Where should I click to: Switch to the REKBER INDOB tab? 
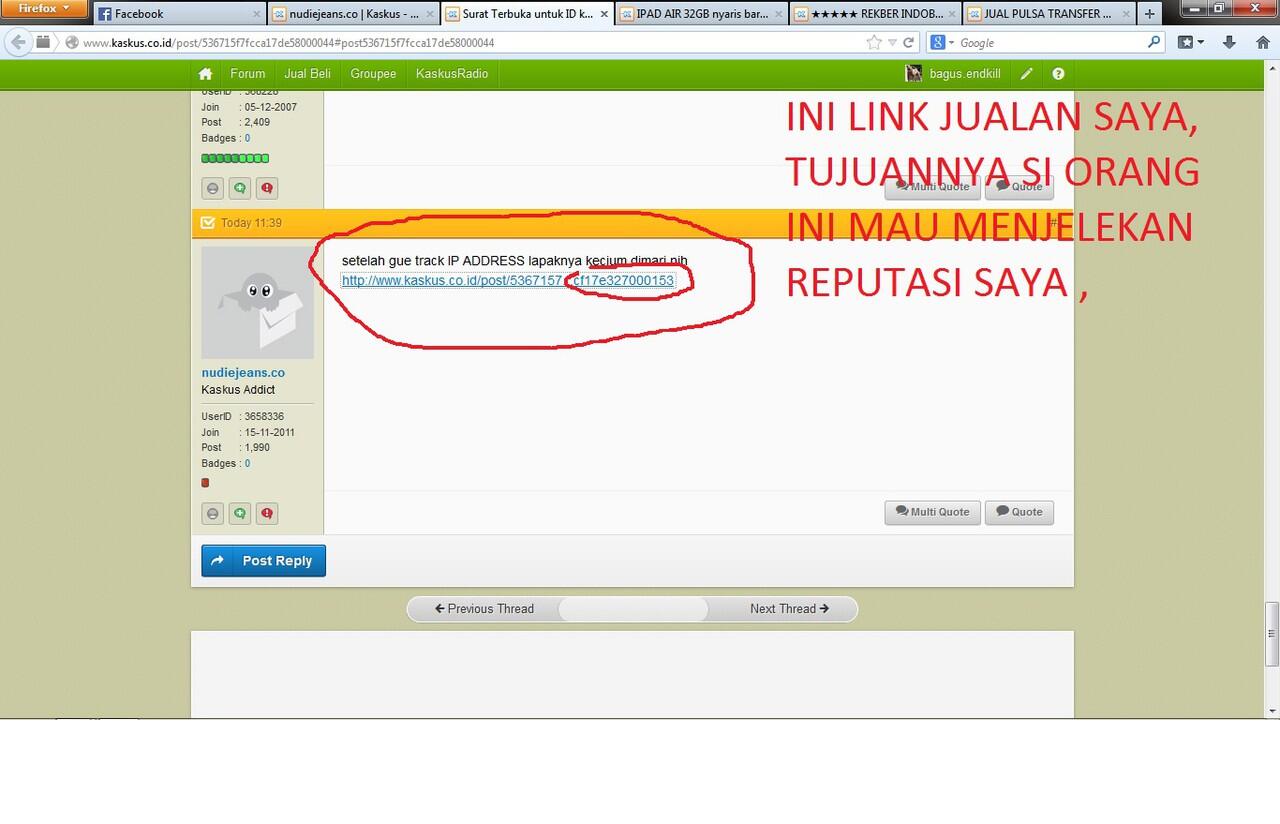(x=875, y=14)
